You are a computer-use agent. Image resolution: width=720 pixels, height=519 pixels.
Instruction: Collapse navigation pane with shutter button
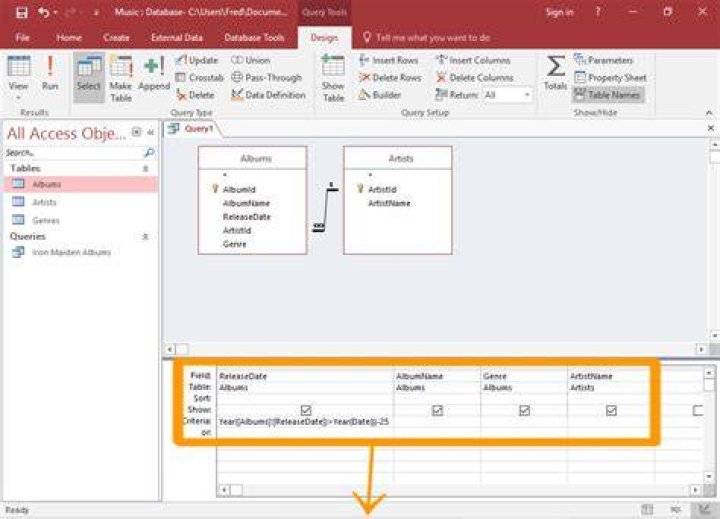coord(151,132)
